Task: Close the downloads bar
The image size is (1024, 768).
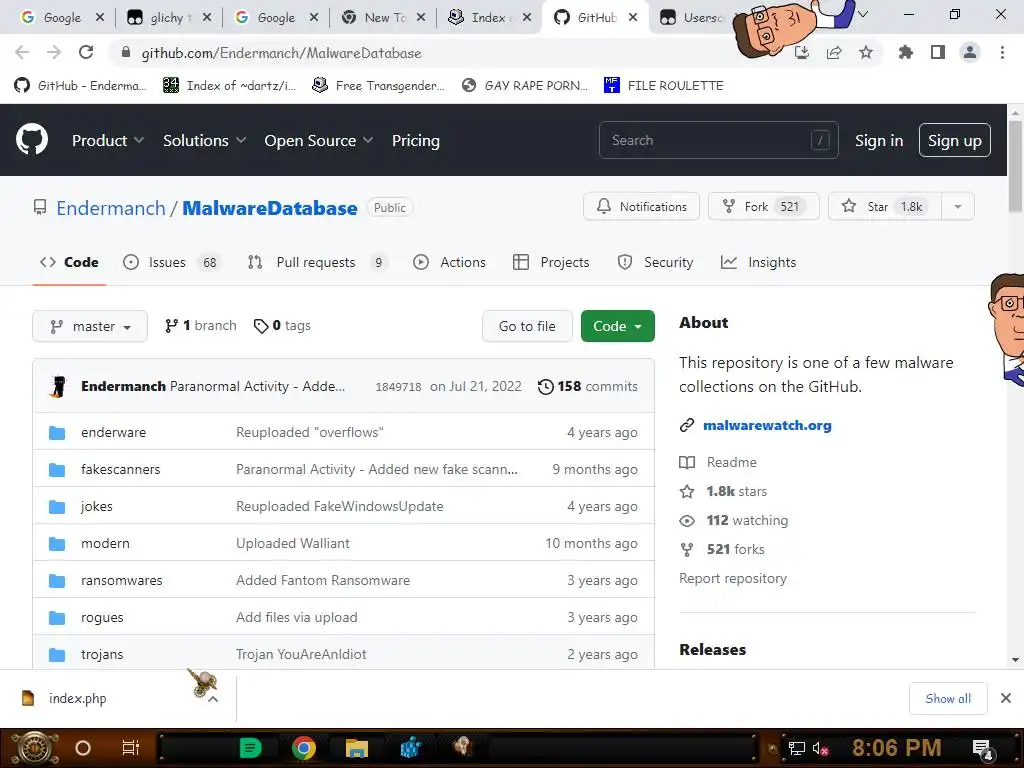Action: pyautogui.click(x=1006, y=699)
